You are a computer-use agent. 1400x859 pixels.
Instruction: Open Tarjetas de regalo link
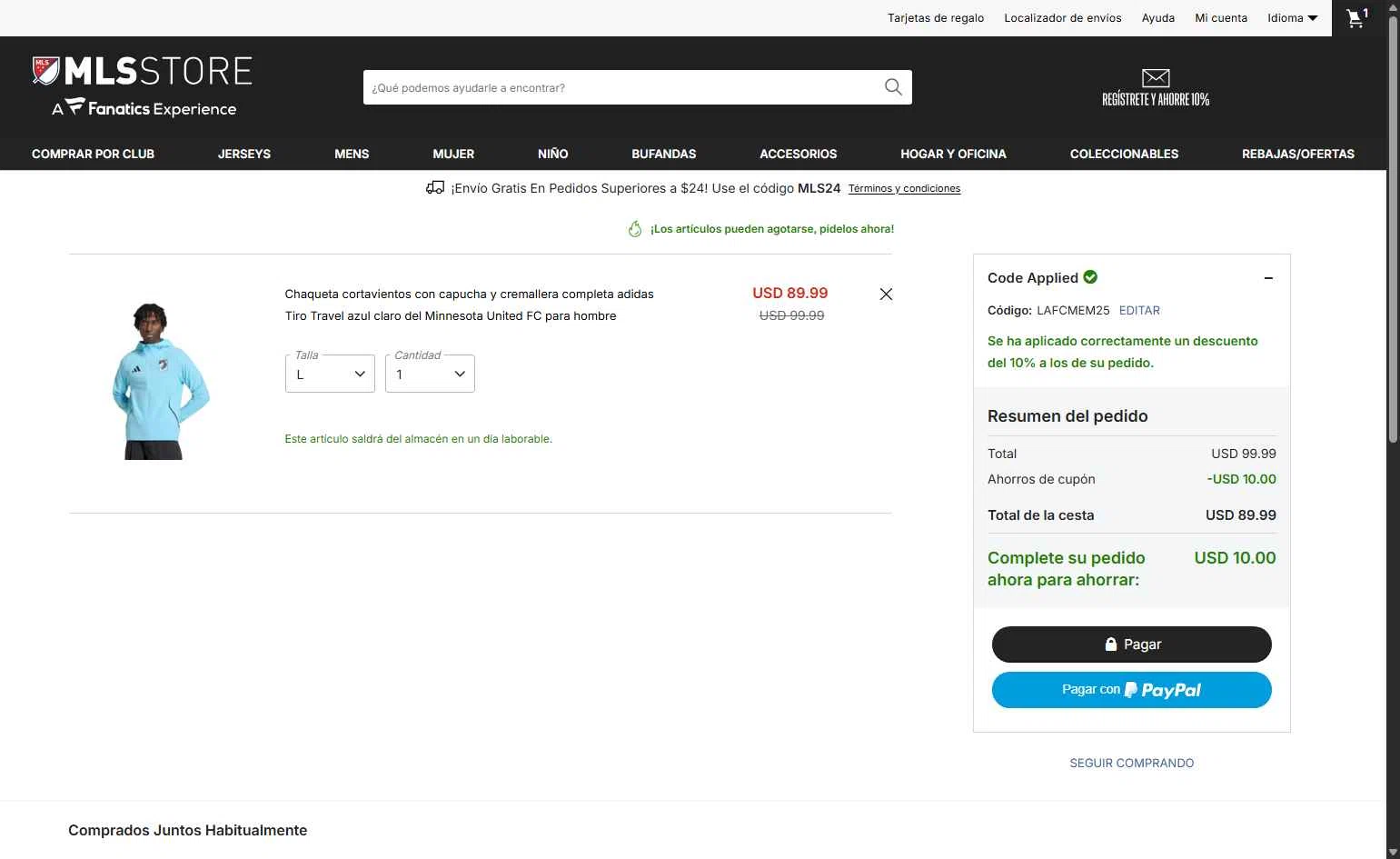click(936, 18)
